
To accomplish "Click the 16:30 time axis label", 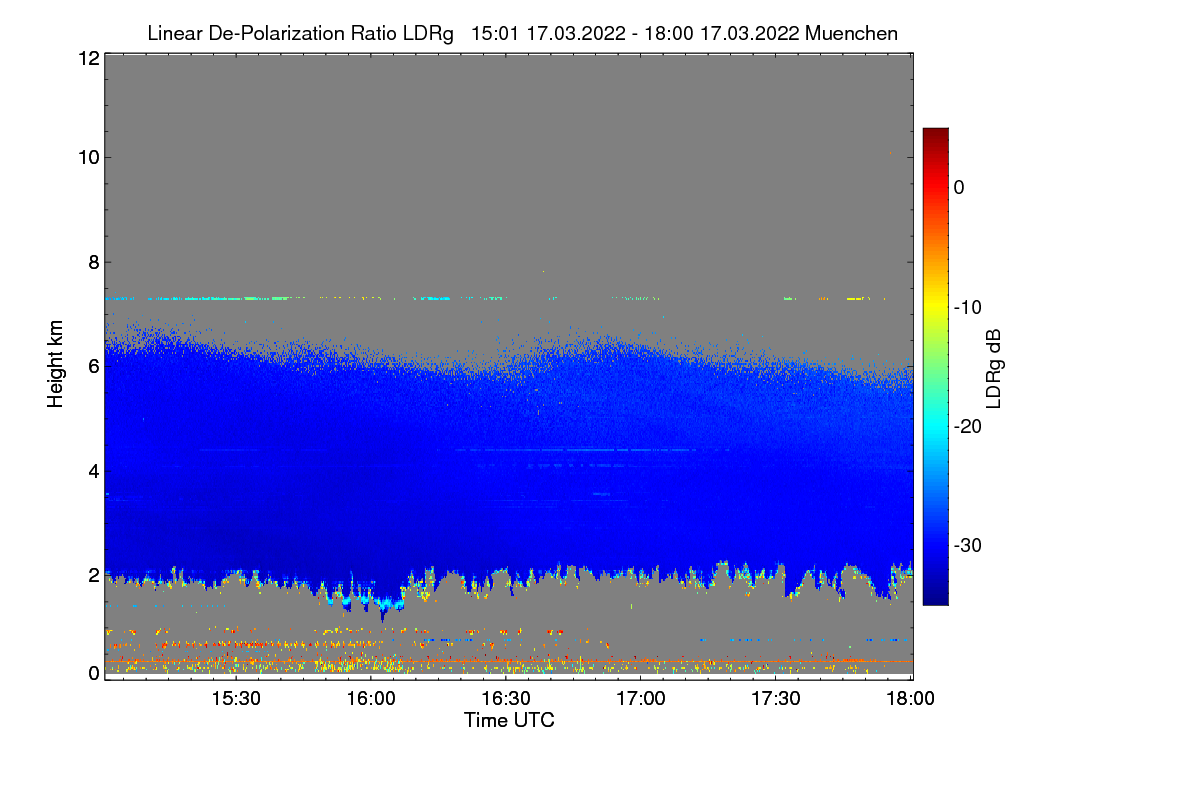I will pyautogui.click(x=506, y=700).
